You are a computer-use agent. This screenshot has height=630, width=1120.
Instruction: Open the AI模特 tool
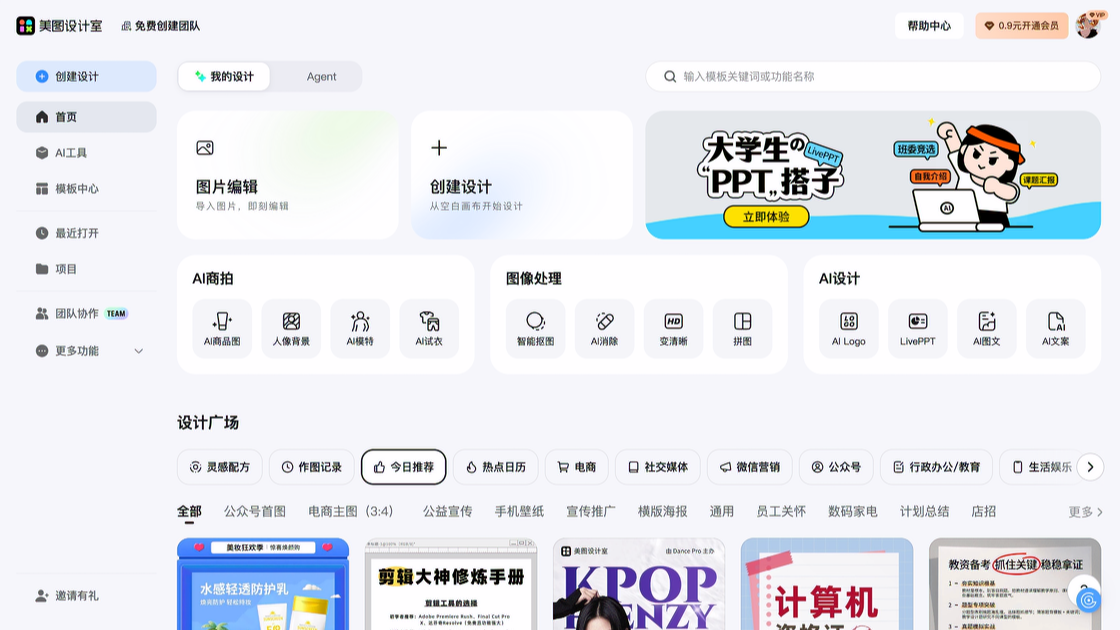360,328
